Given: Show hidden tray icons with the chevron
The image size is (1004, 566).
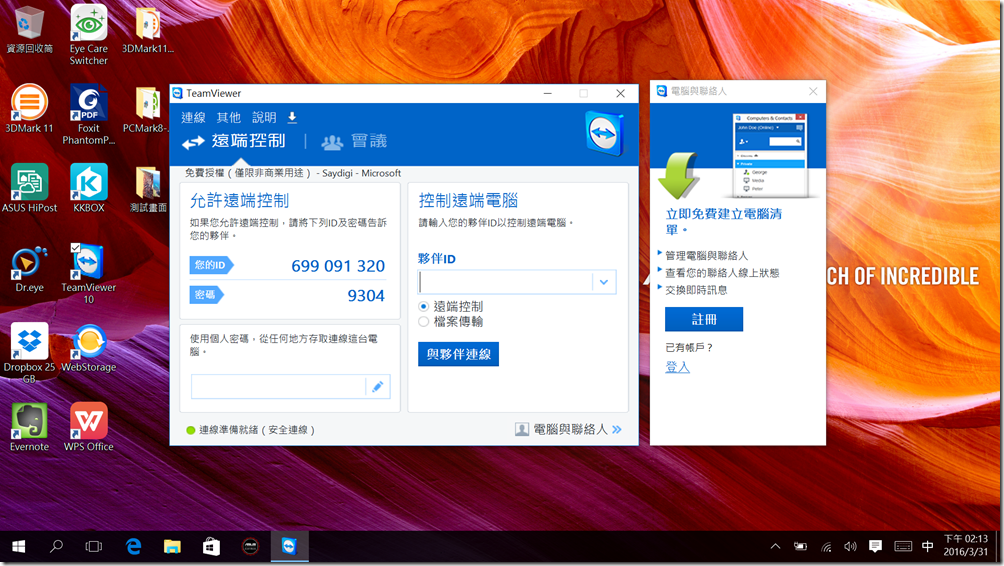Looking at the screenshot, I should (775, 546).
